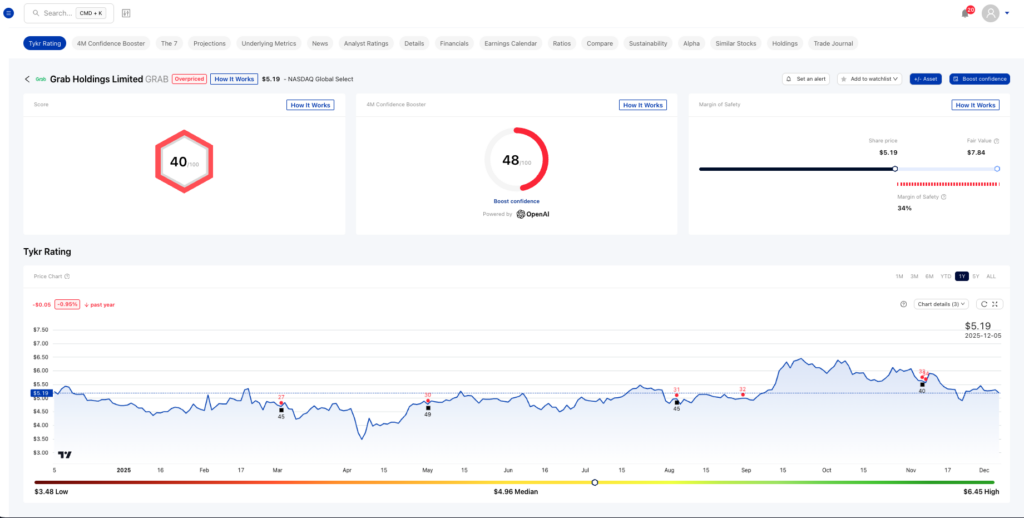The height and width of the screenshot is (518, 1024).
Task: Focus the Search input field
Action: tap(69, 13)
